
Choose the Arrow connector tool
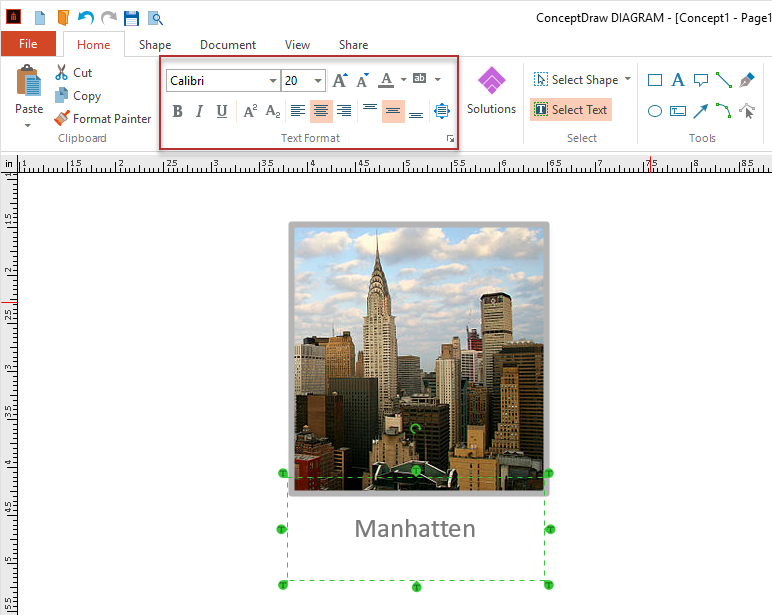click(701, 111)
